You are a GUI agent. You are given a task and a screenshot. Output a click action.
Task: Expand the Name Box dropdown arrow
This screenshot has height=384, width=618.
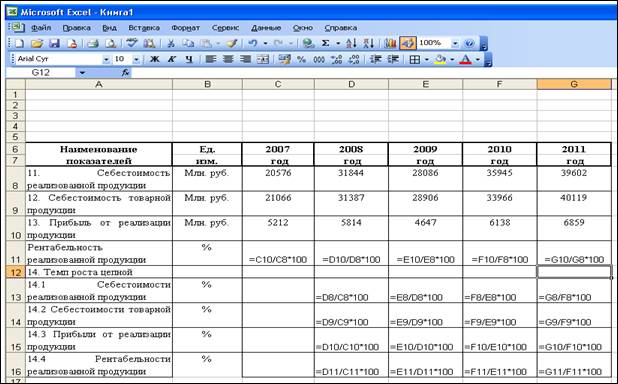82,73
